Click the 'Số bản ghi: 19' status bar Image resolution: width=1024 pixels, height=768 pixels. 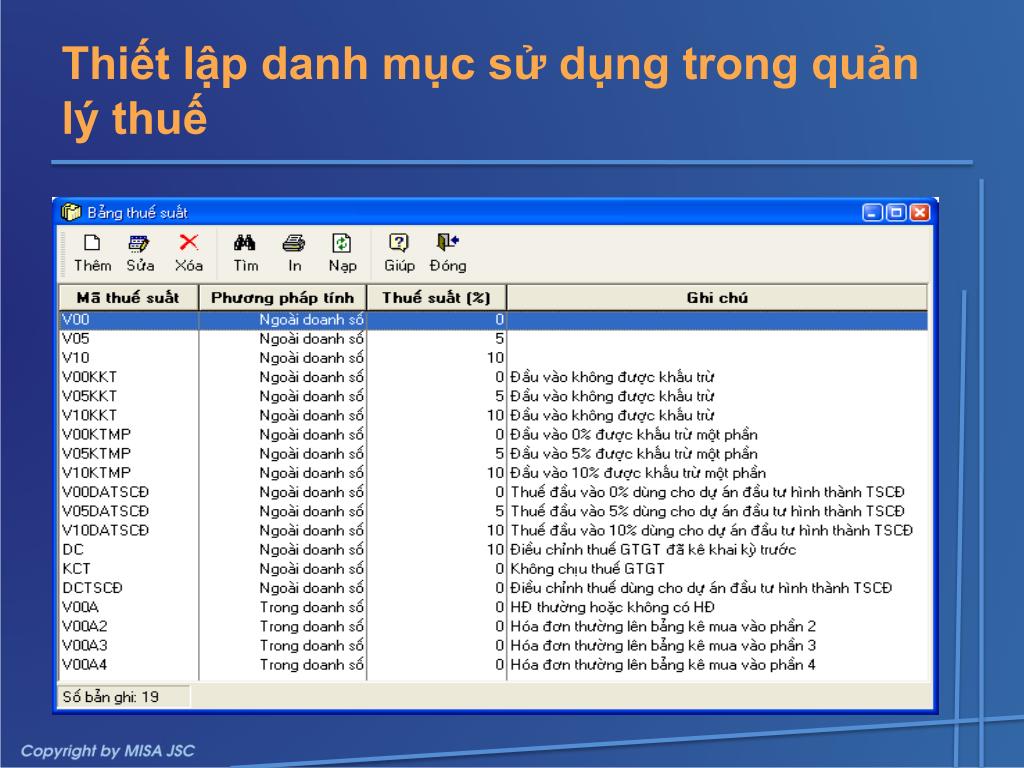[x=124, y=697]
